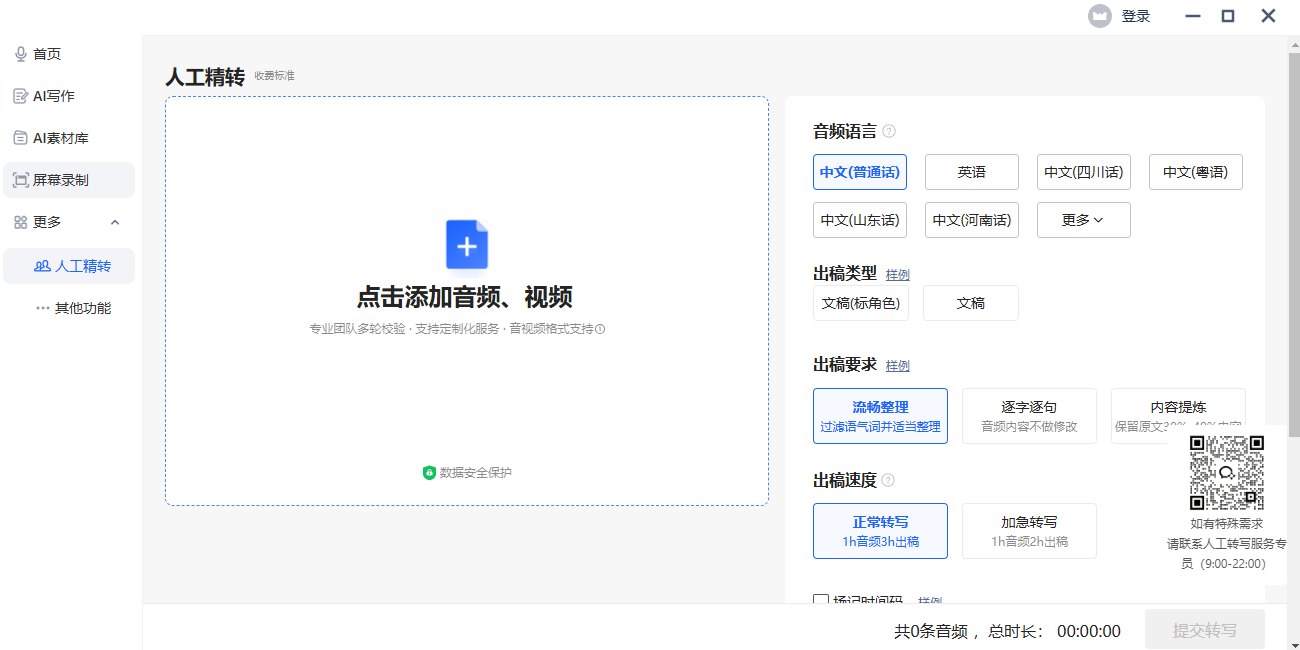Viewport: 1300px width, 650px height.
Task: Click the help icon next to 出稿速度
Action: point(888,480)
